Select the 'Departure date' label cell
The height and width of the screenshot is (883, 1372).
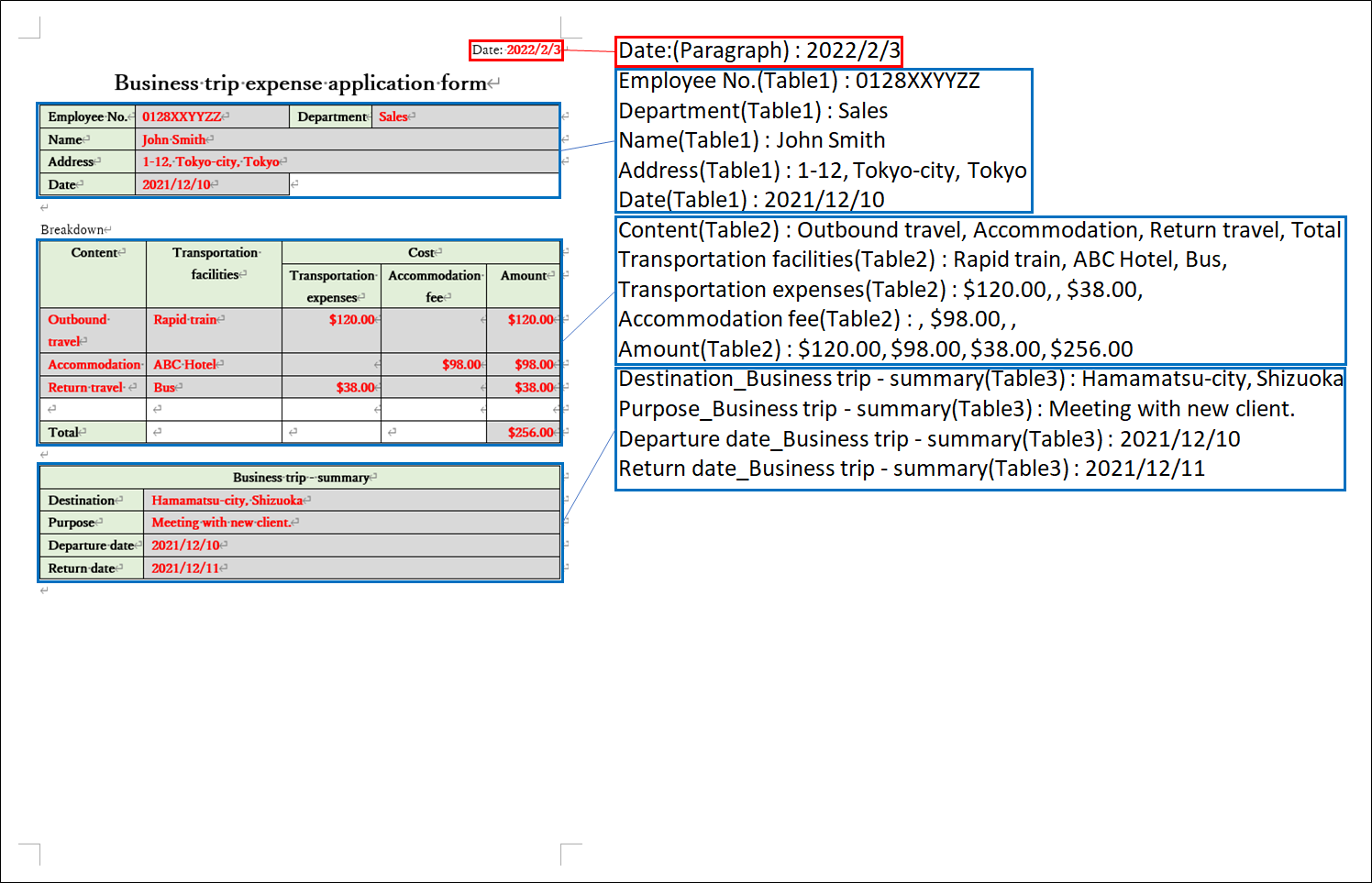(x=92, y=545)
